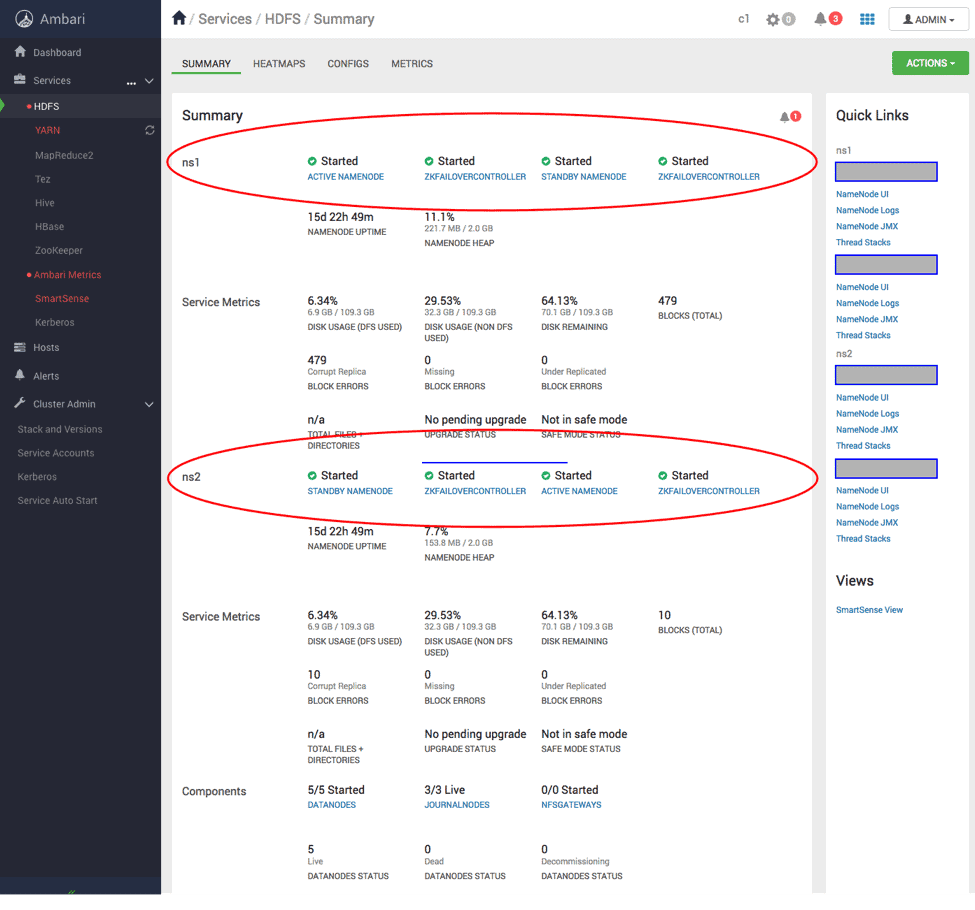This screenshot has height=910, width=975.
Task: Open the views grid icon
Action: [867, 19]
